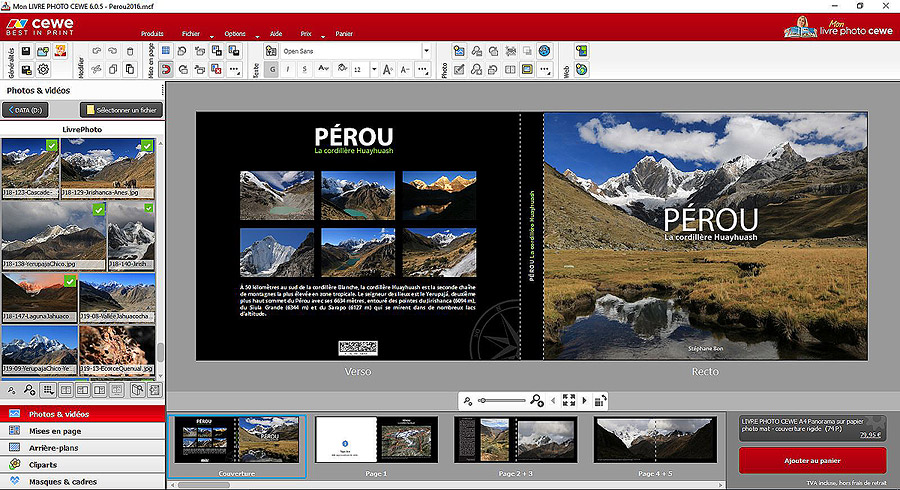Click the photo edit pencil icon
900x490 pixels.
[459, 69]
